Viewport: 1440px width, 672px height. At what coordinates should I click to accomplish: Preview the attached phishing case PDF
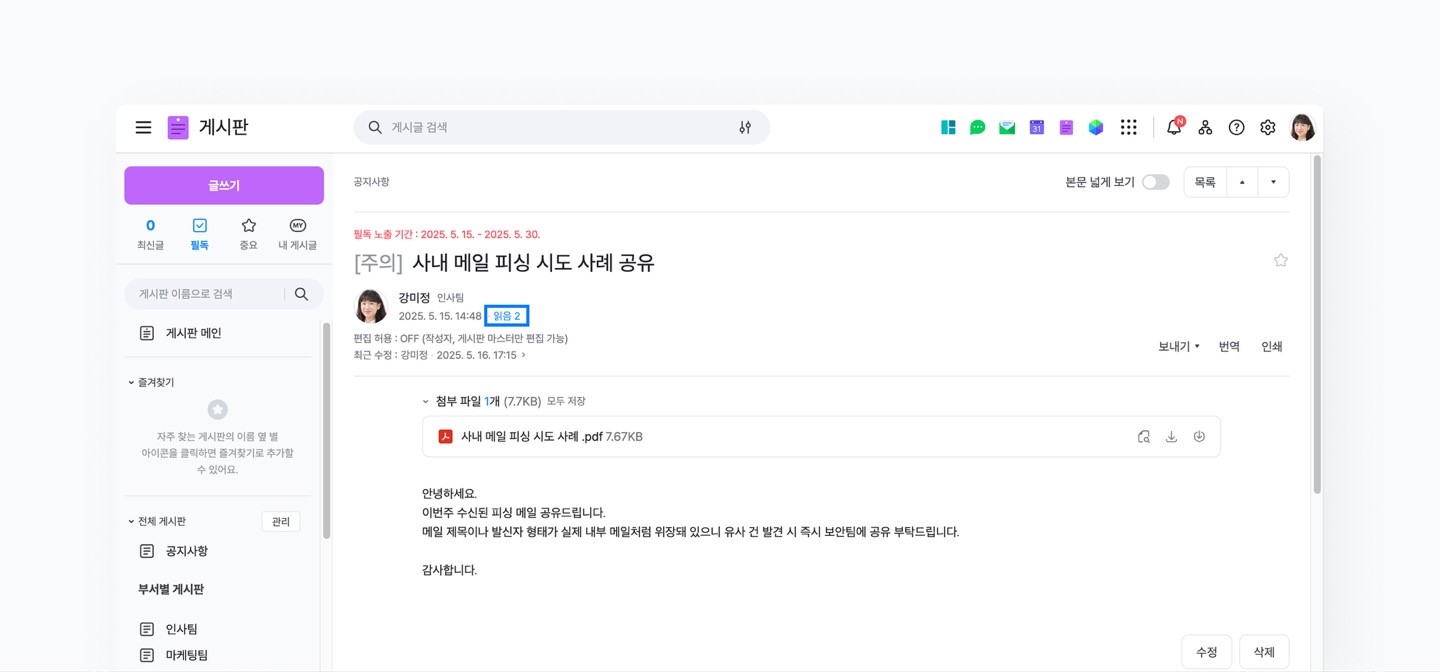(1143, 436)
